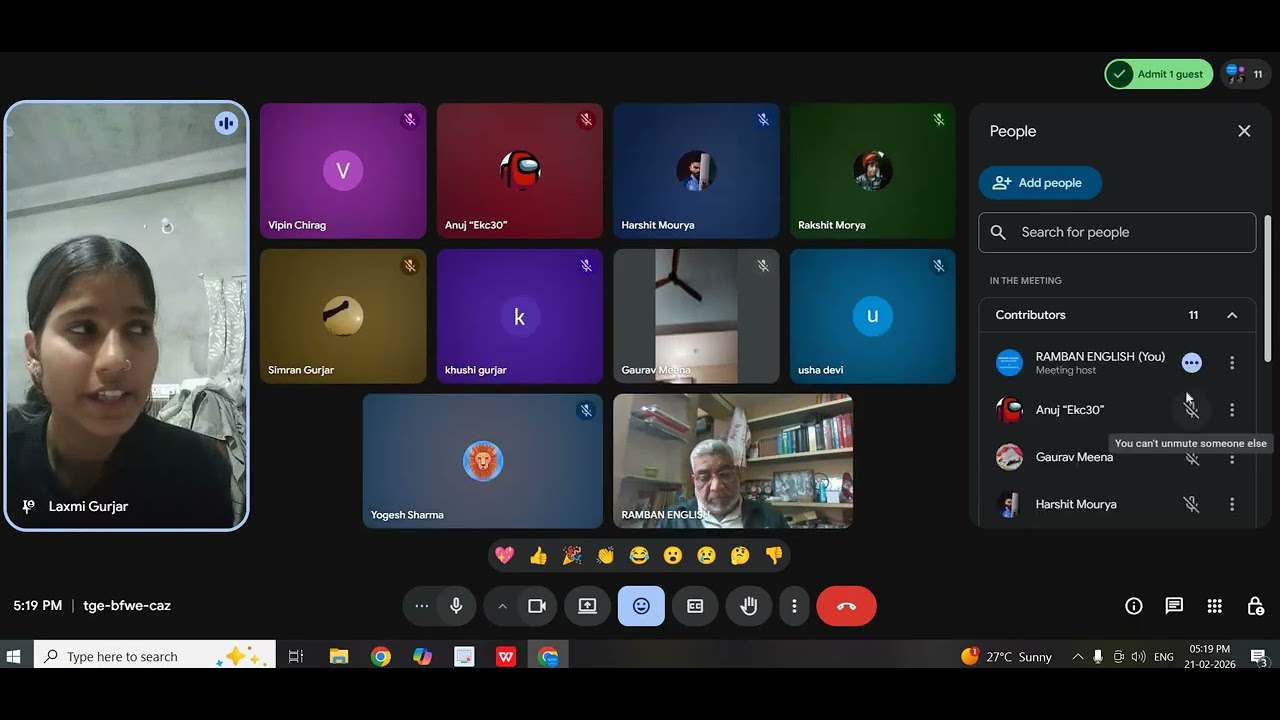Send the sad face reaction

(707, 555)
